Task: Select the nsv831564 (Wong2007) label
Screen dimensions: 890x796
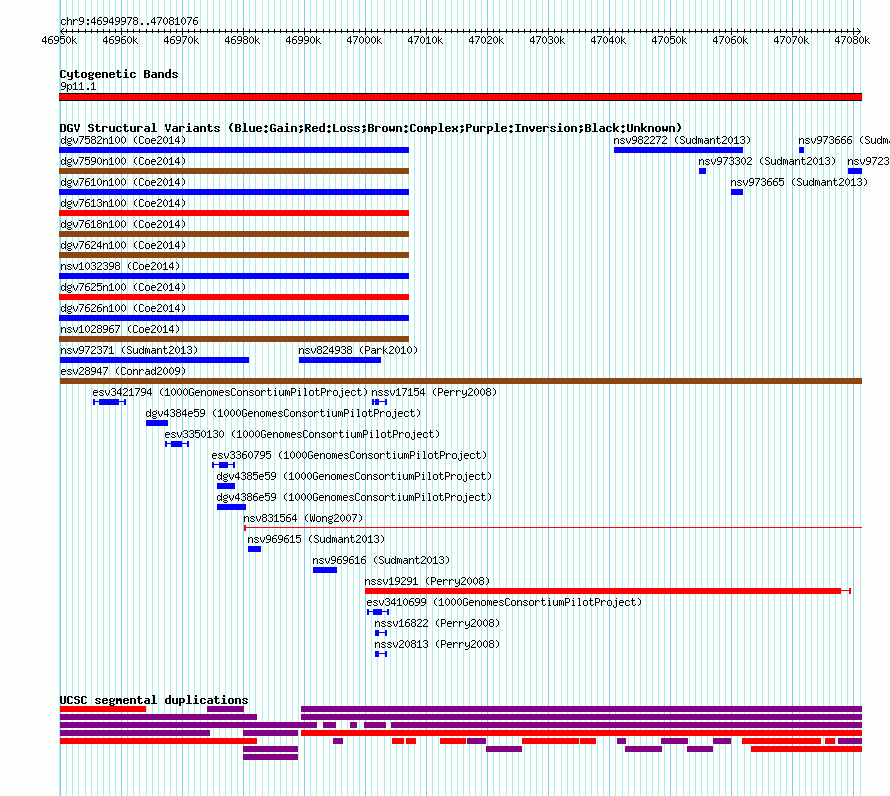Action: coord(303,518)
